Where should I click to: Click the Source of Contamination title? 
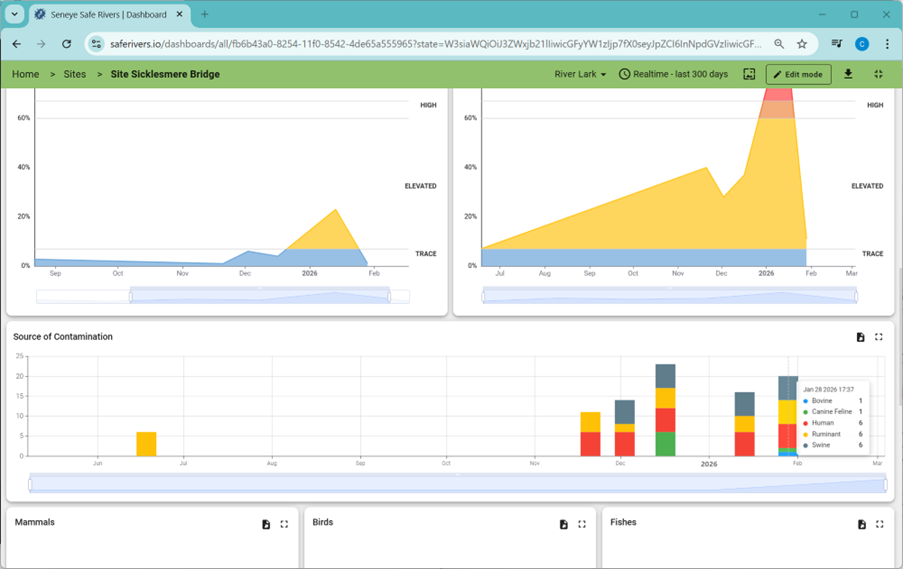pyautogui.click(x=63, y=337)
